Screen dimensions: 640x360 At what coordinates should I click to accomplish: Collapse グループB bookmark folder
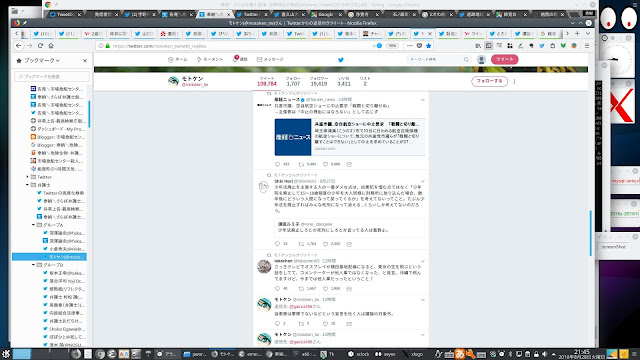pyautogui.click(x=33, y=265)
